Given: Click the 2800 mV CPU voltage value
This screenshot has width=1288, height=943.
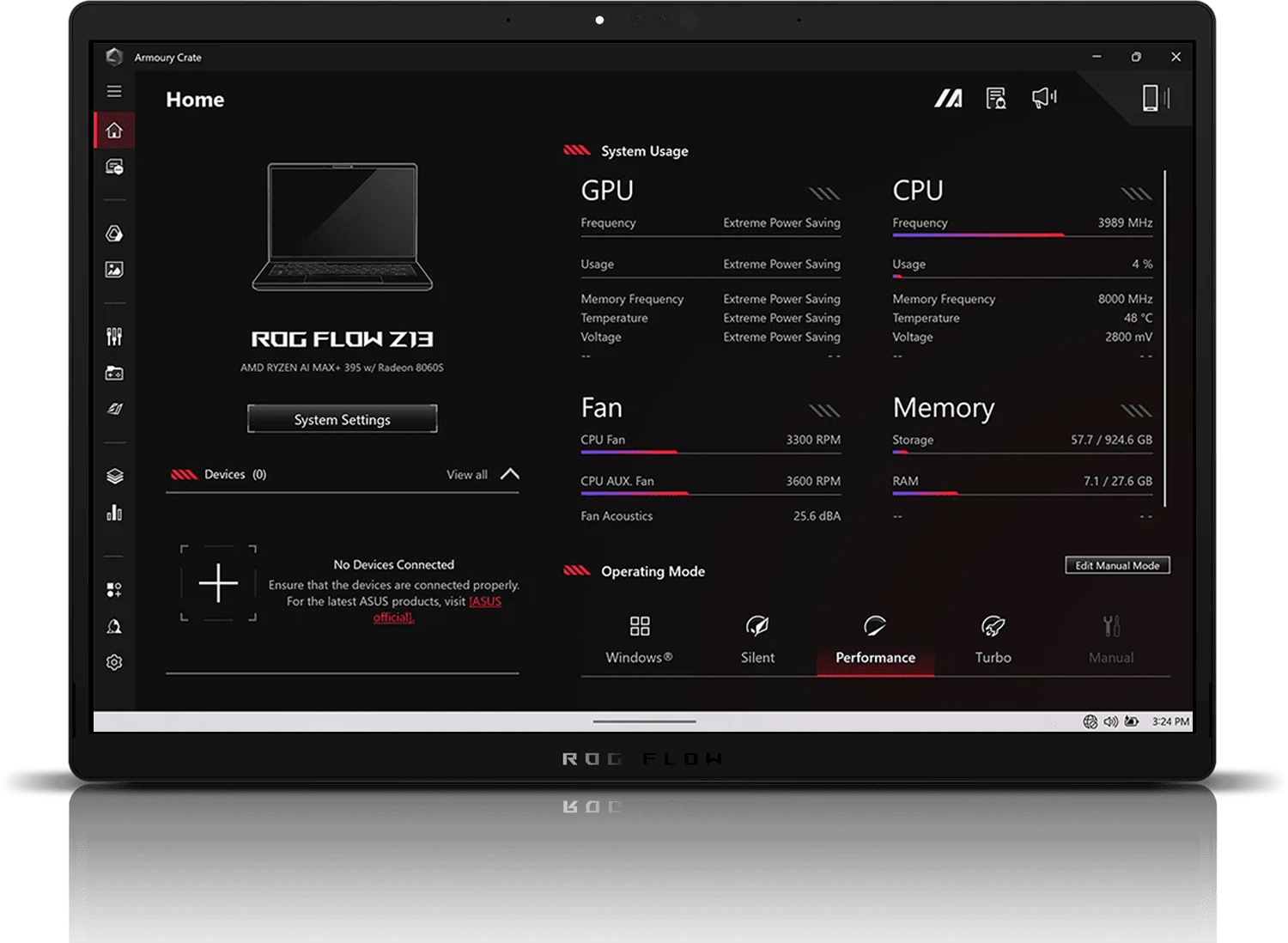Looking at the screenshot, I should tap(1129, 337).
